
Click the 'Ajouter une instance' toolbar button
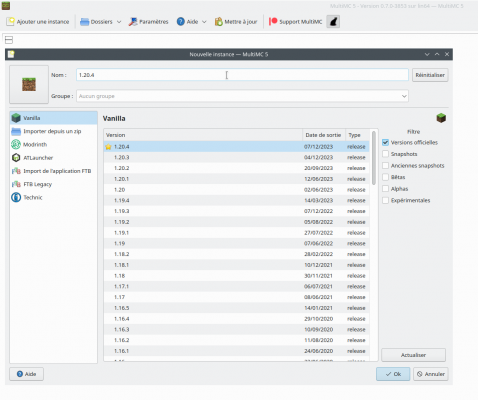click(38, 22)
